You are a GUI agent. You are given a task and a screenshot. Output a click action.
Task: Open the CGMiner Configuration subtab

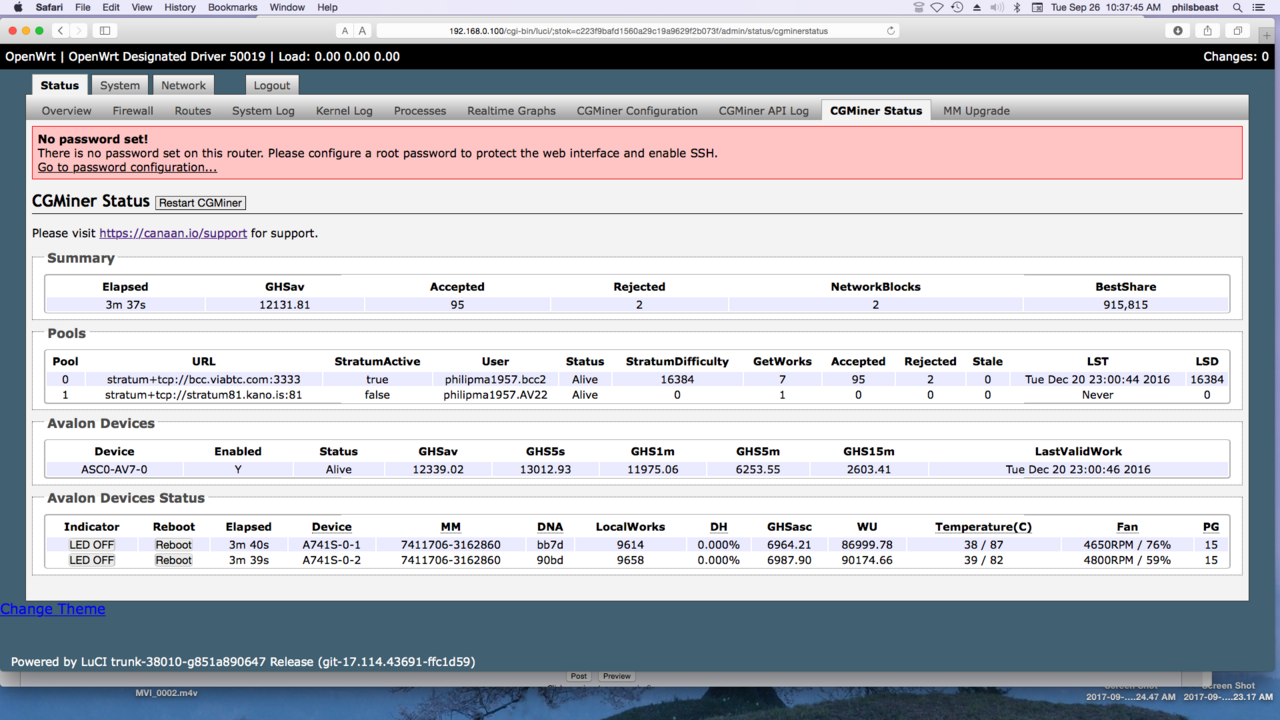[637, 111]
